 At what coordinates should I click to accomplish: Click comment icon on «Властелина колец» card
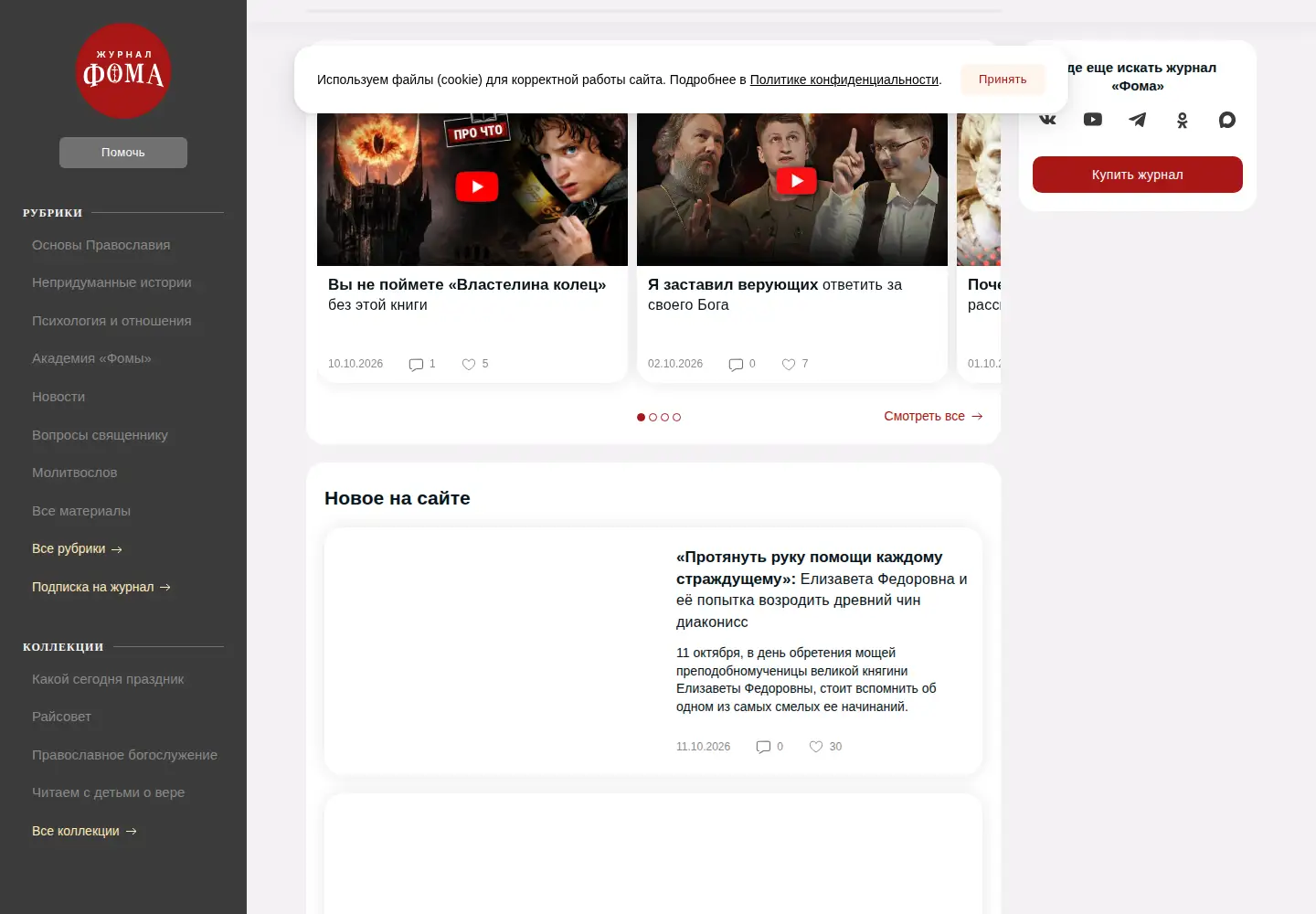[x=416, y=364]
